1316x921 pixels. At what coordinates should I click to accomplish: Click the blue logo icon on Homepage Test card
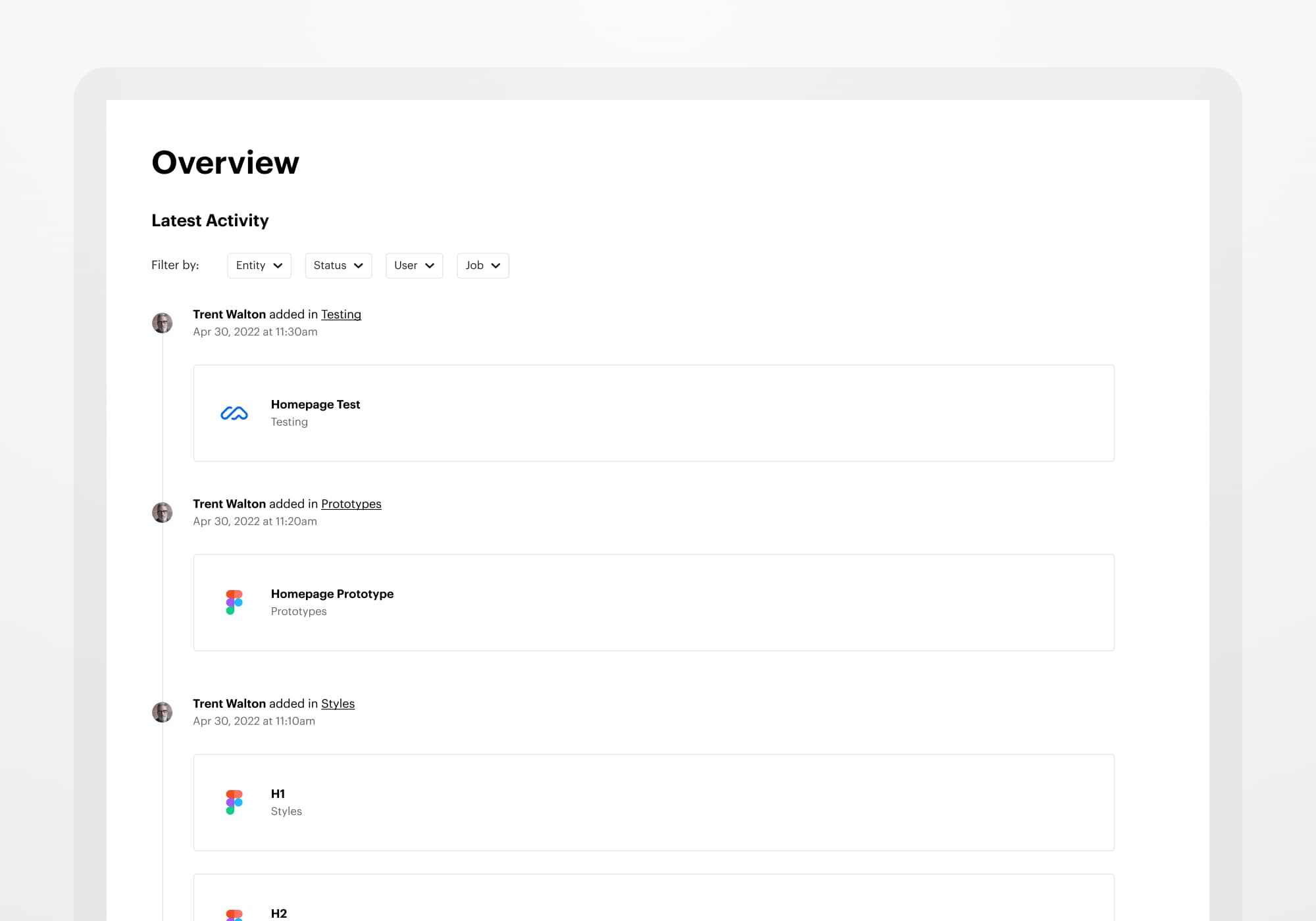tap(234, 413)
